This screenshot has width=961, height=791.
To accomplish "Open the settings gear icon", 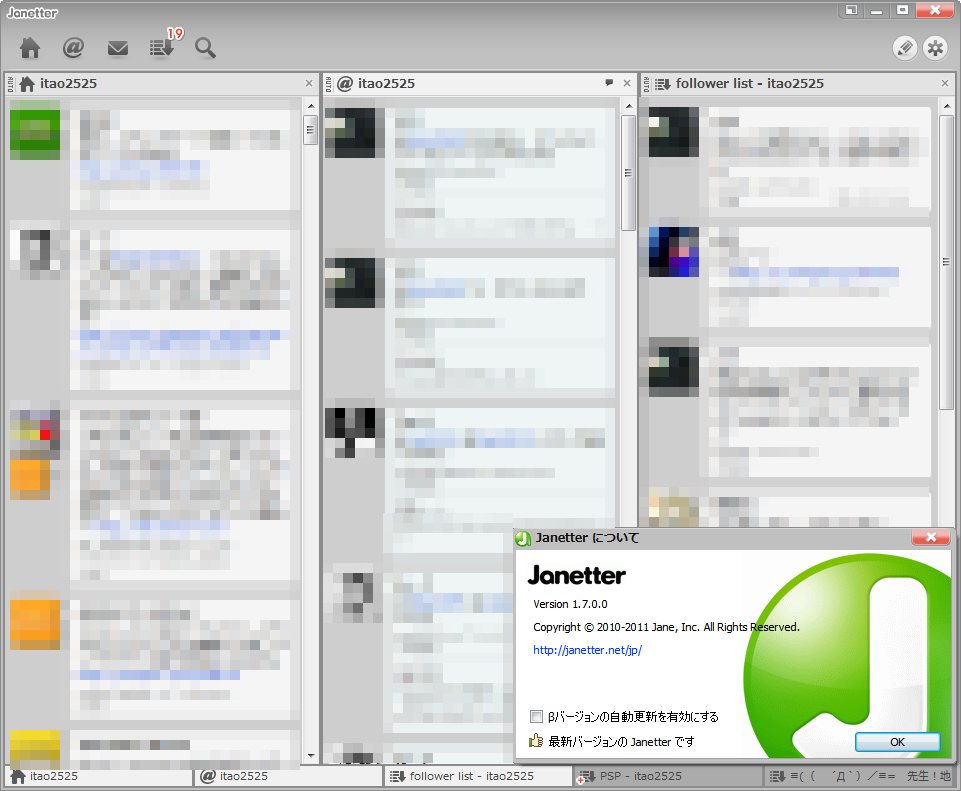I will click(x=935, y=48).
